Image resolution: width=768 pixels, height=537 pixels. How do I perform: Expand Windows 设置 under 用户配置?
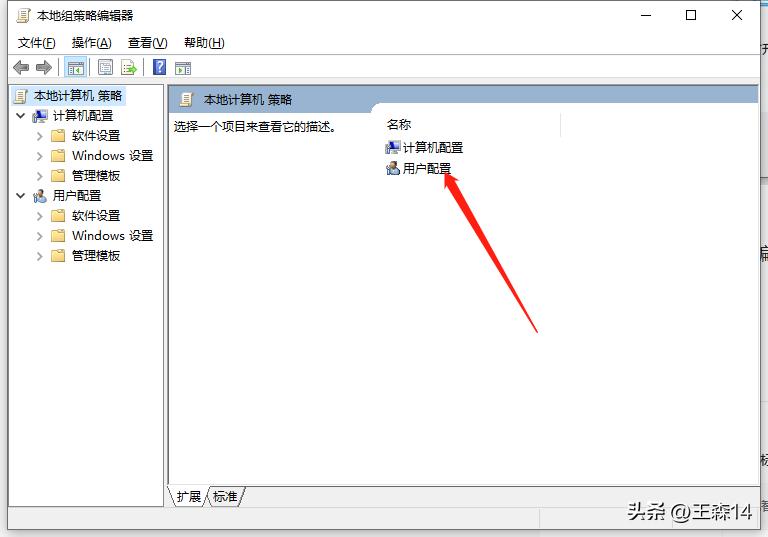tap(40, 236)
